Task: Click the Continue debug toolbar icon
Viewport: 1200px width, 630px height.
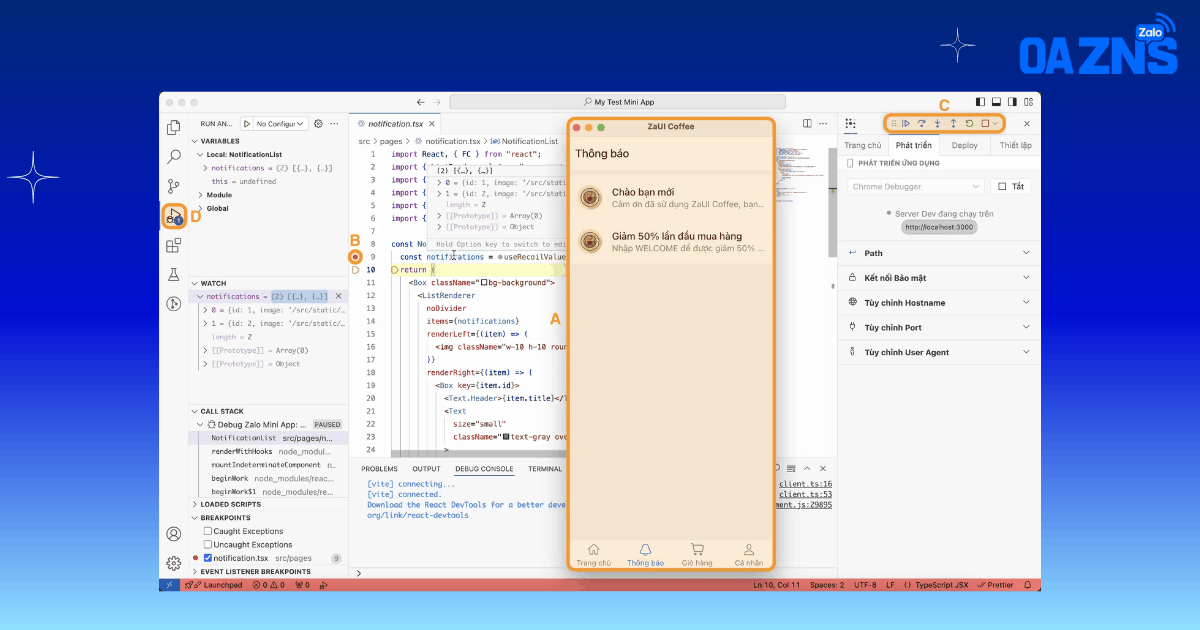Action: (x=905, y=124)
